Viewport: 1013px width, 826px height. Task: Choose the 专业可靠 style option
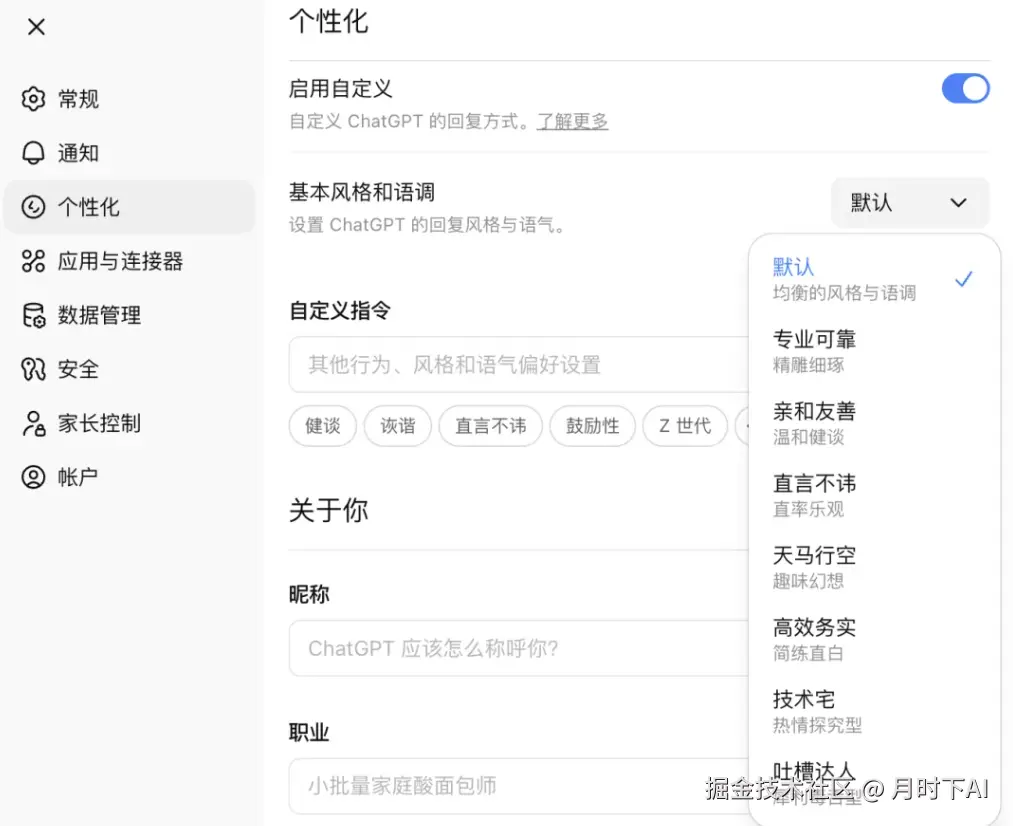(873, 351)
